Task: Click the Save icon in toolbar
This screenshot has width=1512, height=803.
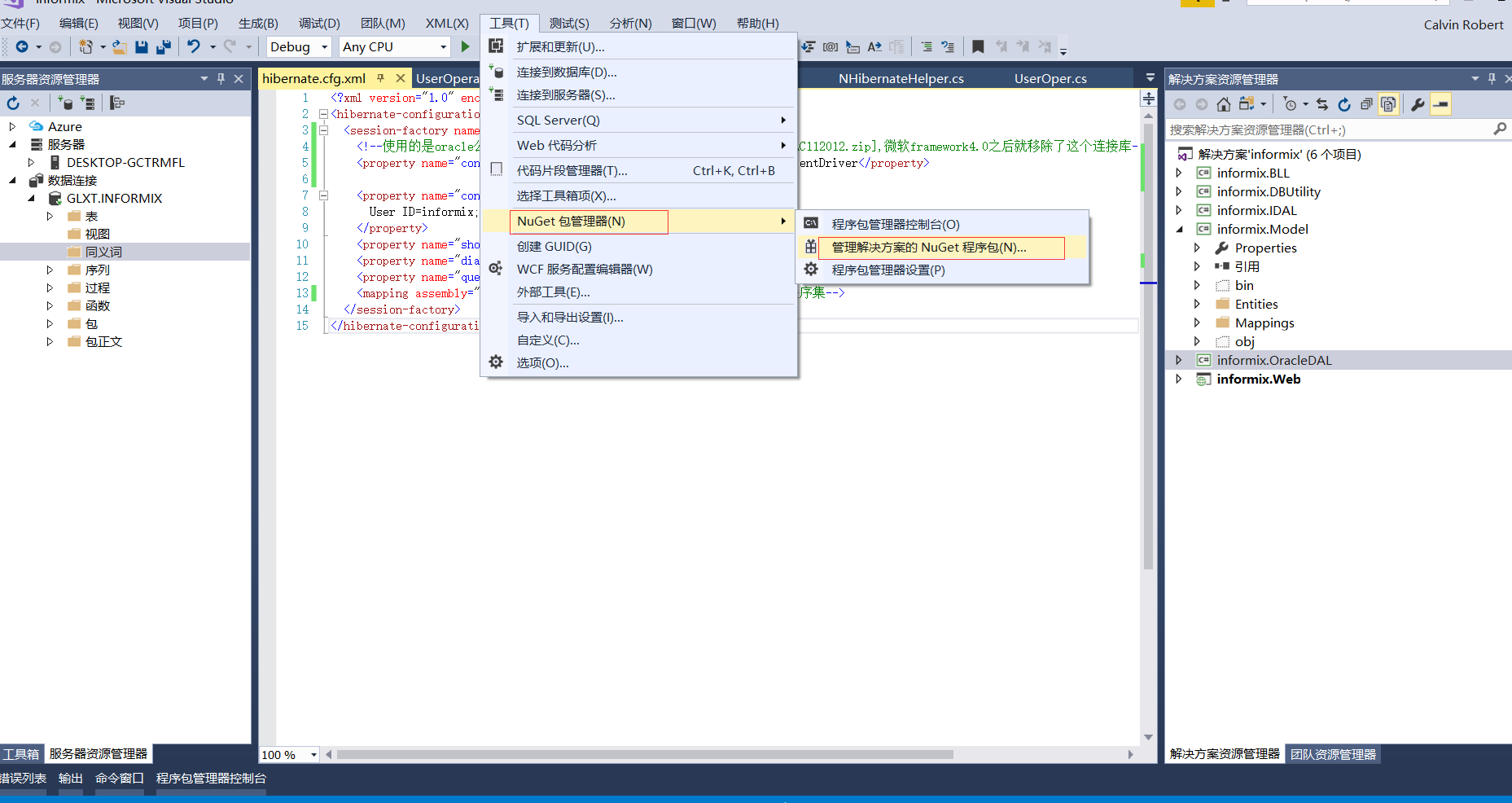Action: [x=142, y=46]
